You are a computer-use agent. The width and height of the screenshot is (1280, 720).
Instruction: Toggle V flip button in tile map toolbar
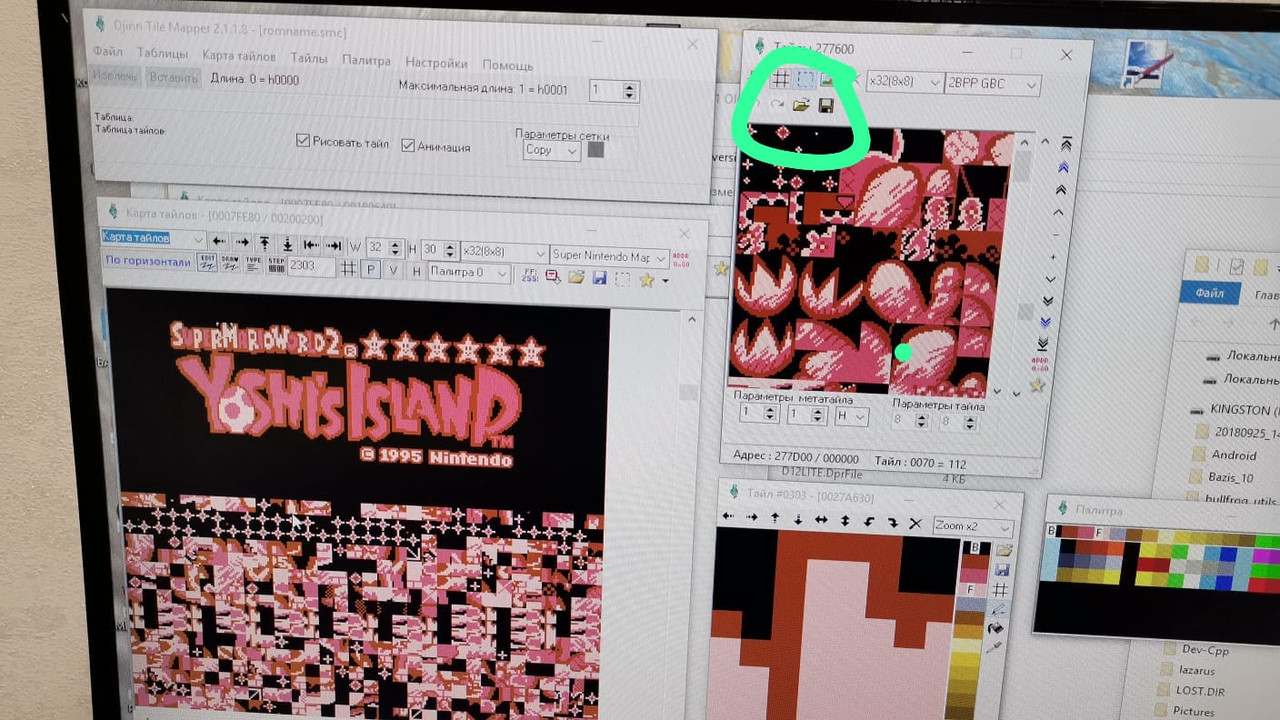click(x=393, y=269)
